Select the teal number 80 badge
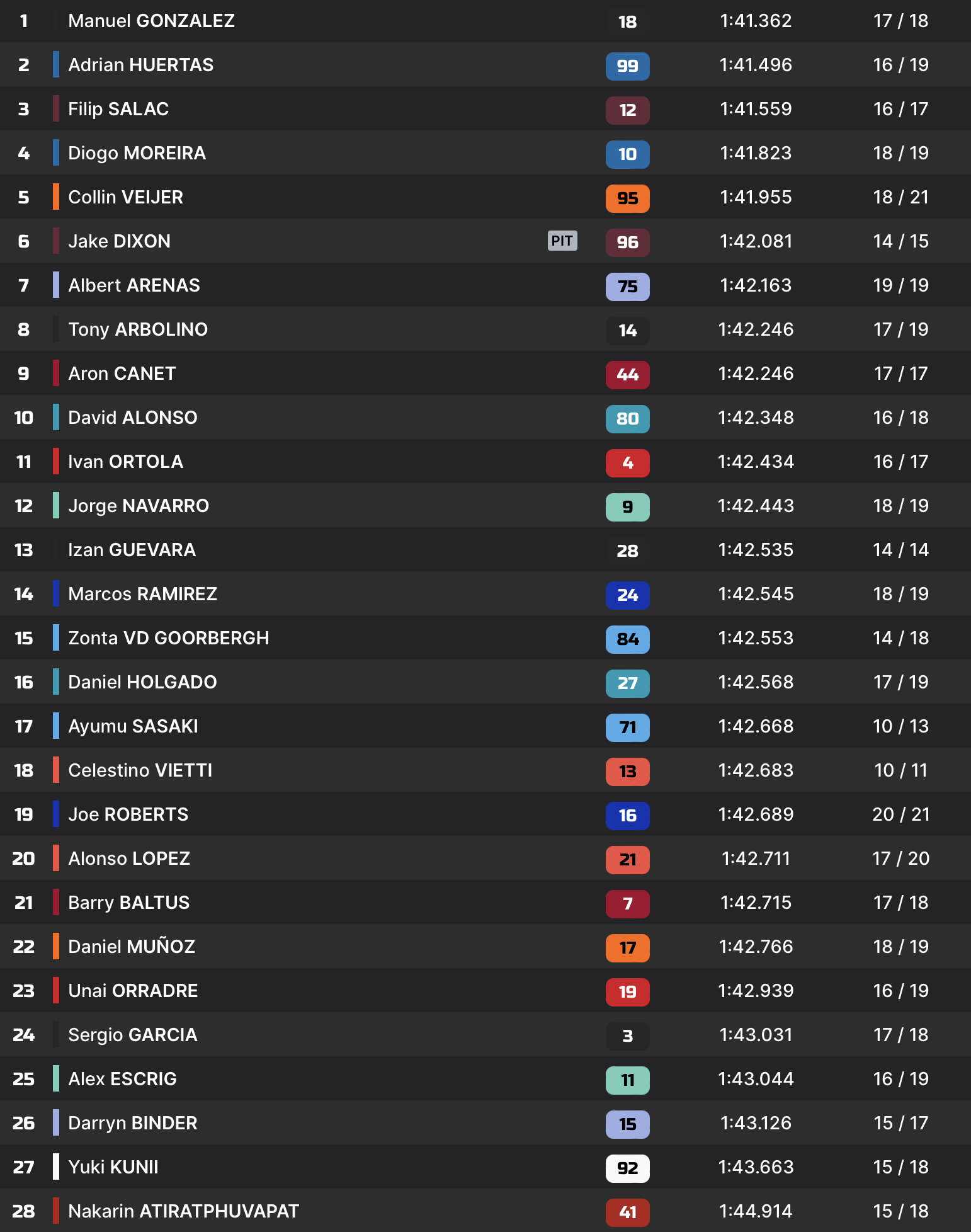Viewport: 971px width, 1232px height. (627, 418)
